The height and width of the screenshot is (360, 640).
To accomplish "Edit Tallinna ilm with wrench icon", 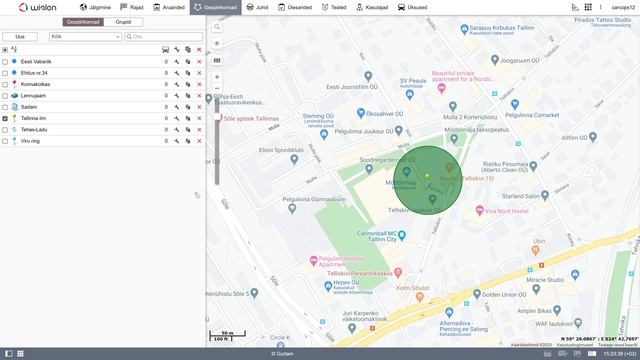I will [x=176, y=118].
